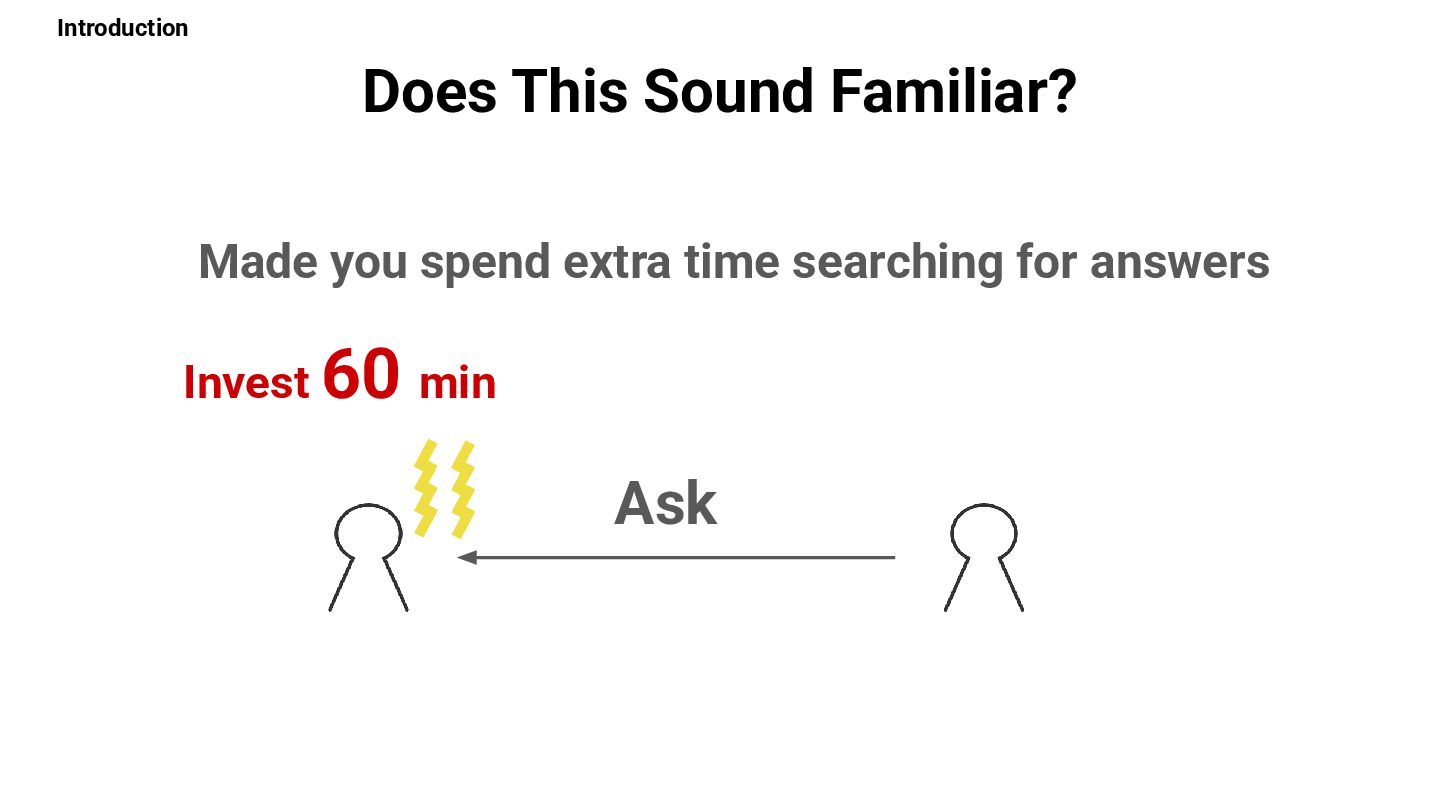Select the horizontal arrow line
Screen dimensions: 1440x810
[676, 557]
